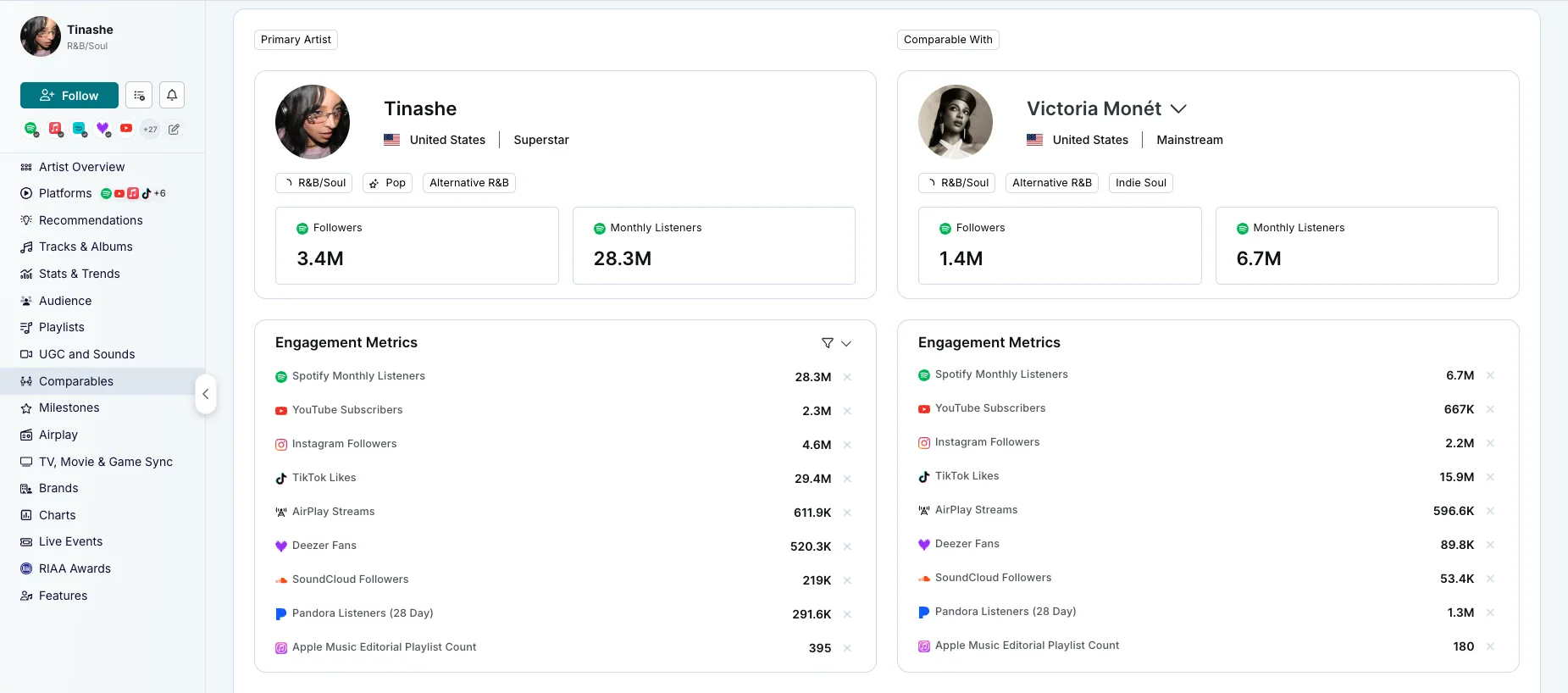Remove Tinashe's YouTube Subscribers metric

coord(847,411)
